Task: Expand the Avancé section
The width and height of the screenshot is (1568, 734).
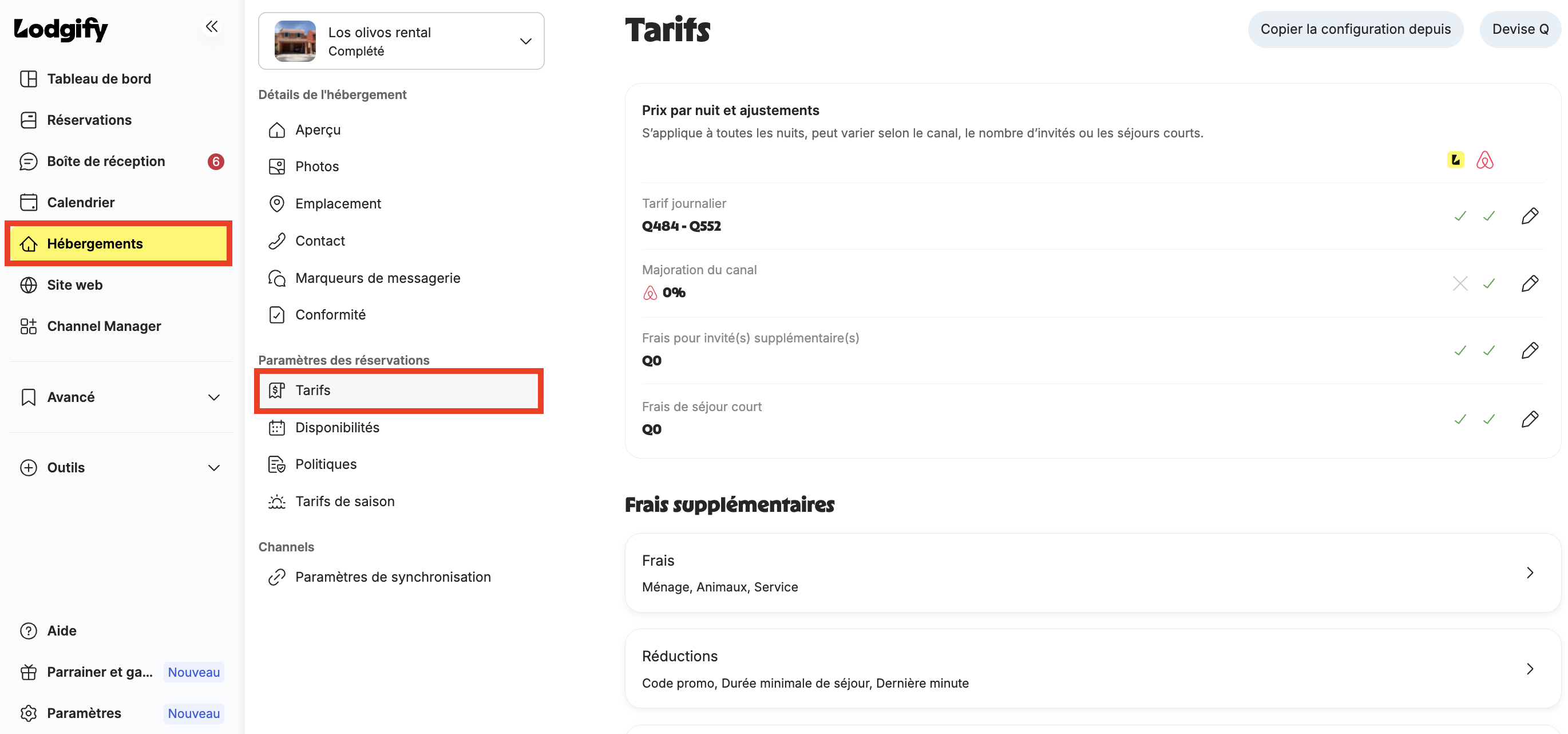Action: tap(120, 397)
